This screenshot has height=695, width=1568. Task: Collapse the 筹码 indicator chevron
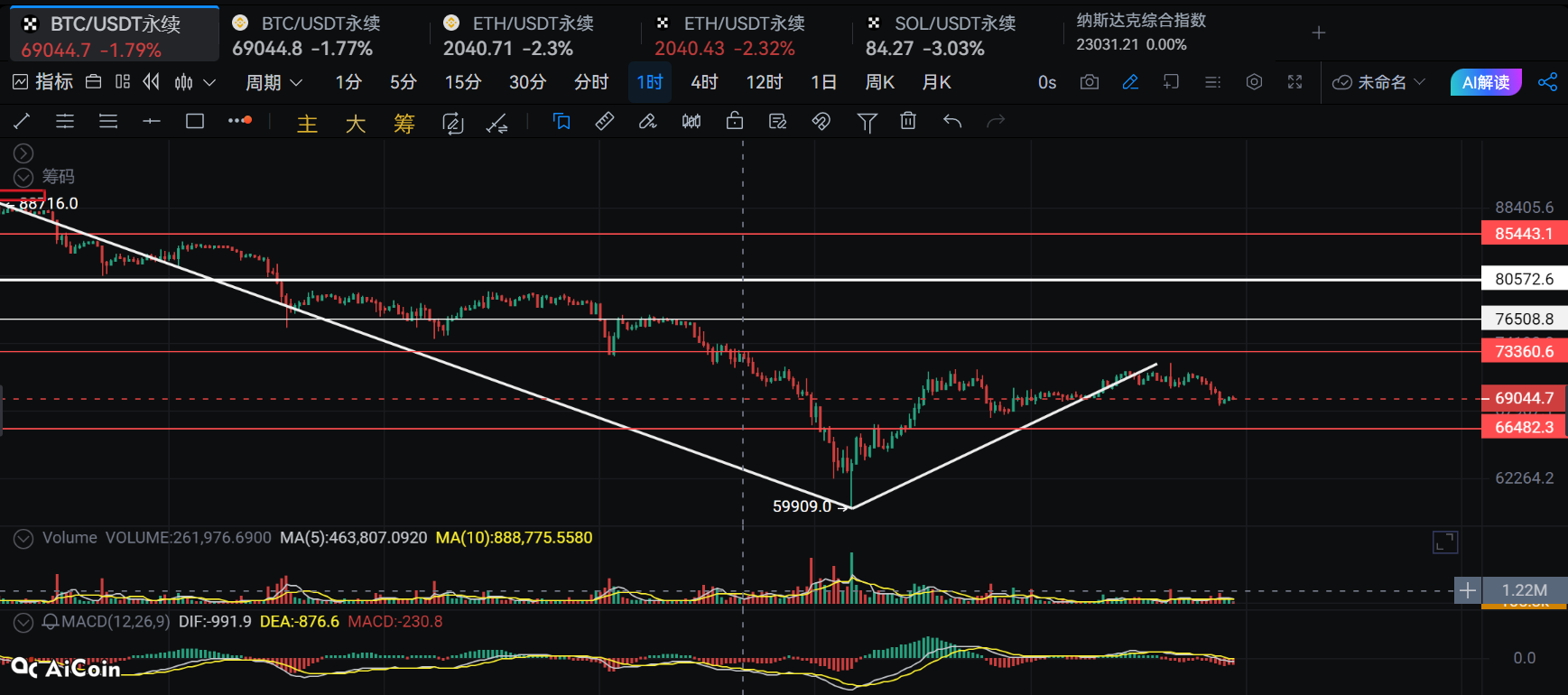(23, 177)
